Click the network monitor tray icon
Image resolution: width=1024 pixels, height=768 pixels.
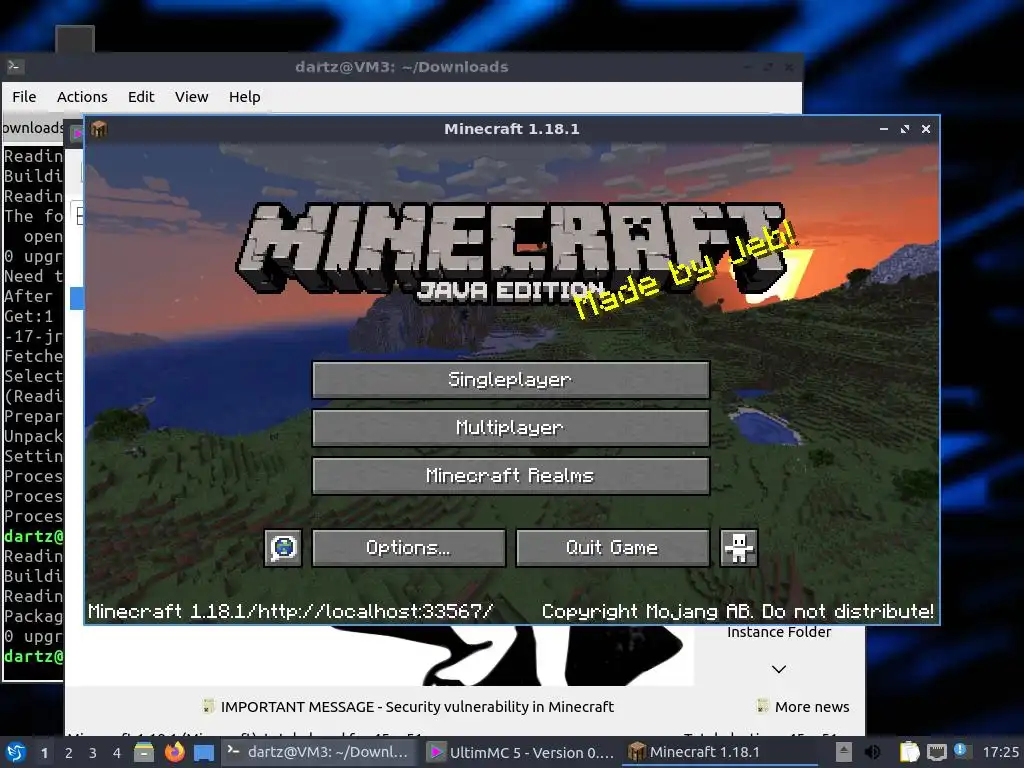[936, 752]
